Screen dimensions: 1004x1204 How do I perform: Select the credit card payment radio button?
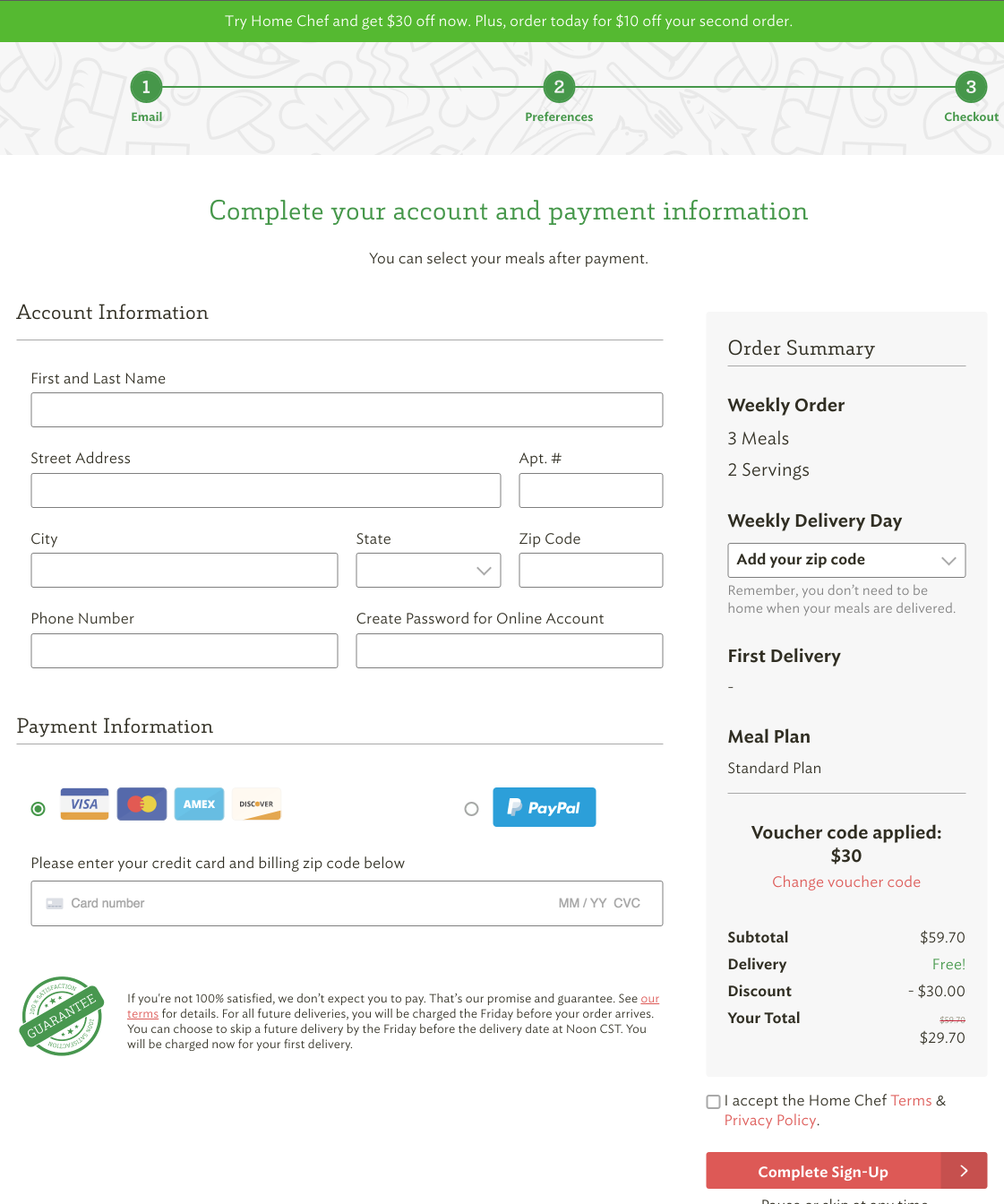(x=38, y=809)
